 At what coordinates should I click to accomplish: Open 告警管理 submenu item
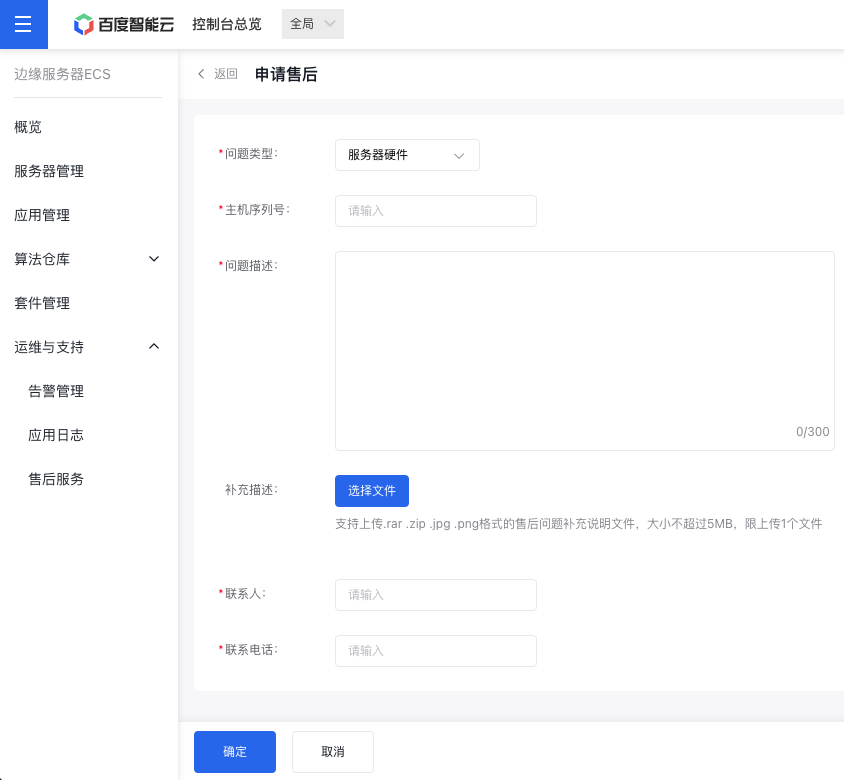pos(56,391)
